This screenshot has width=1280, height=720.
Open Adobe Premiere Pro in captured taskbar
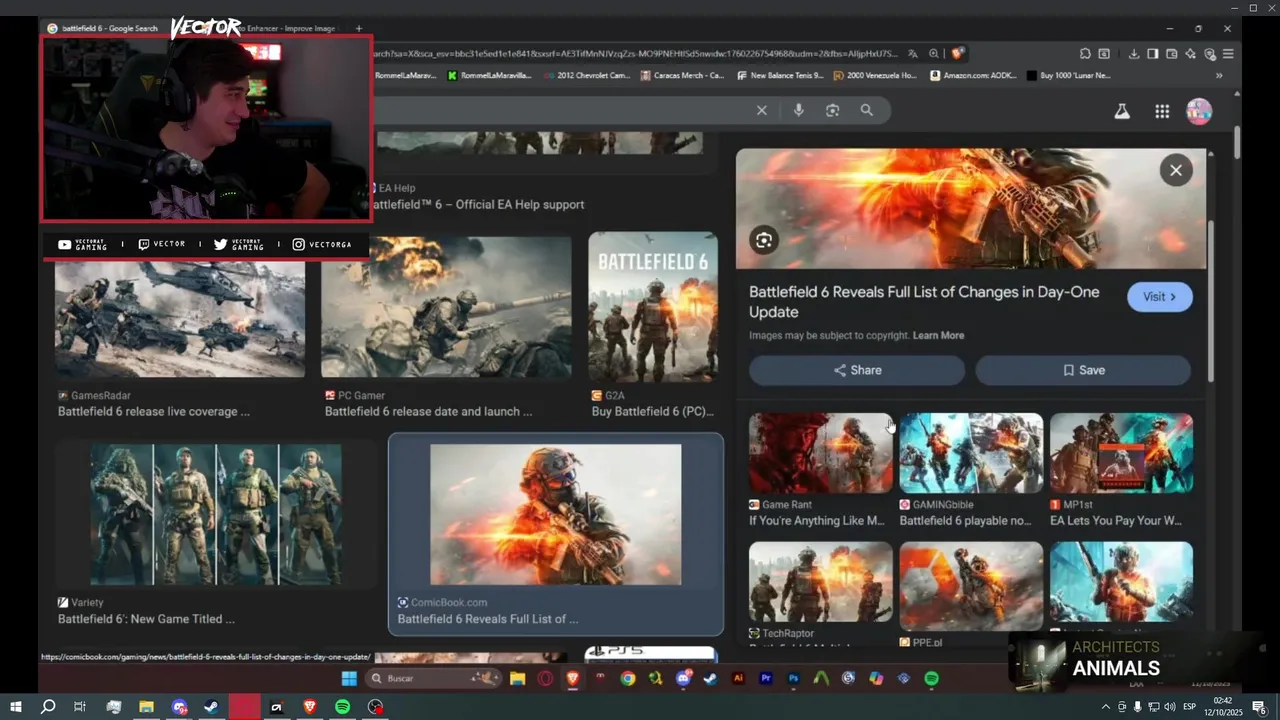[x=766, y=678]
